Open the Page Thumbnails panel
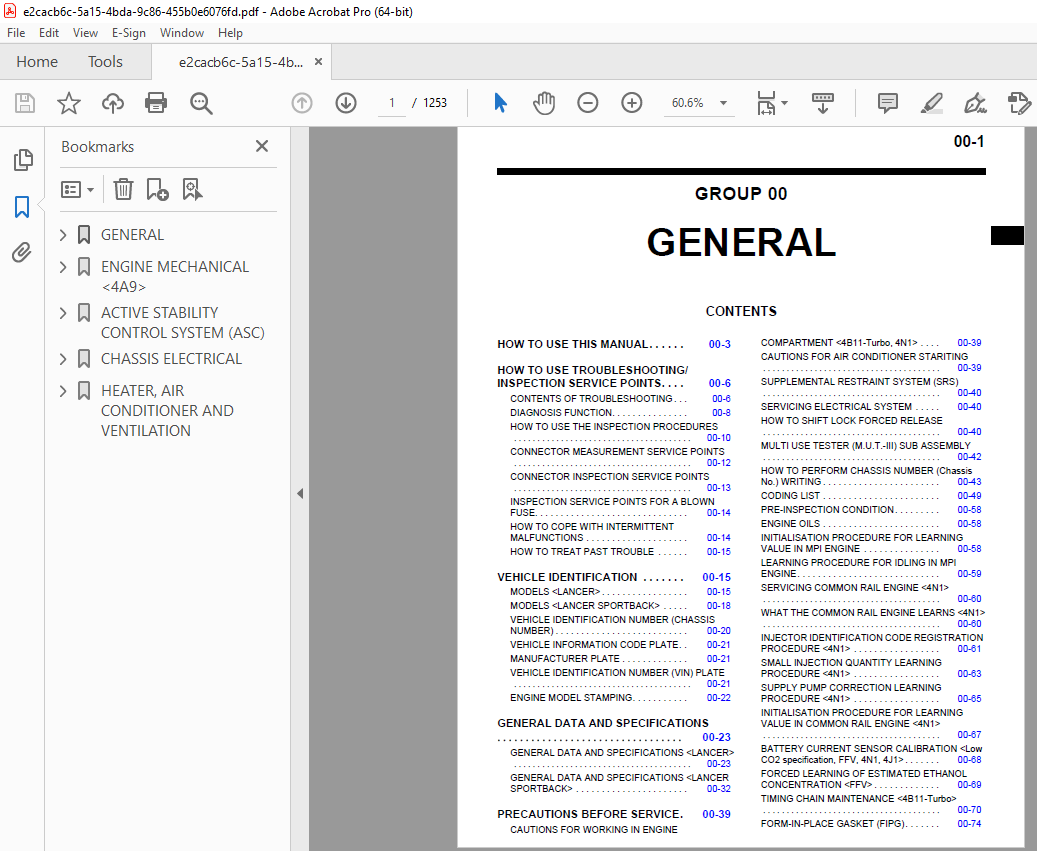The width and height of the screenshot is (1037, 851). (23, 160)
